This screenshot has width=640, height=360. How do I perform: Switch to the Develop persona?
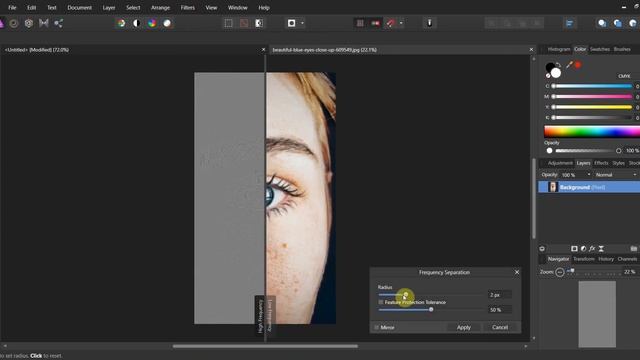point(29,23)
